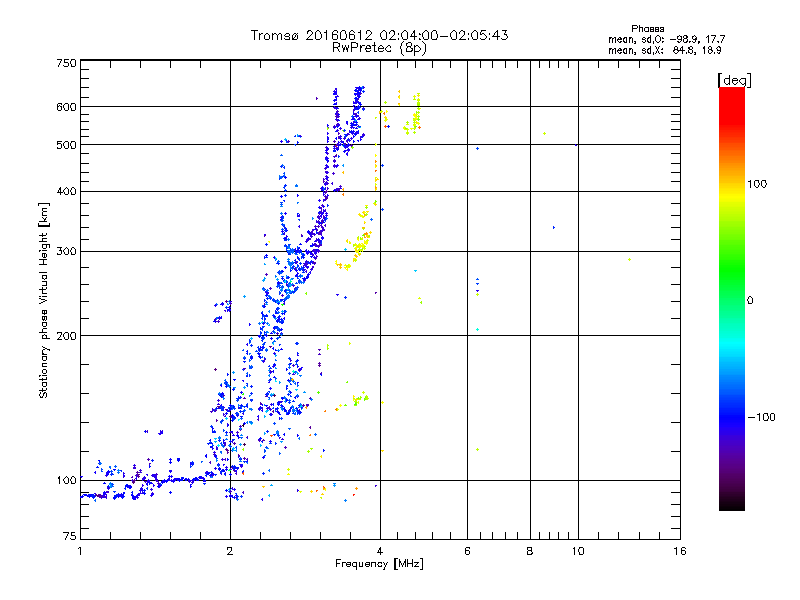This screenshot has width=800, height=600.
Task: Click the x-axis tick label '8'
Action: coord(530,551)
